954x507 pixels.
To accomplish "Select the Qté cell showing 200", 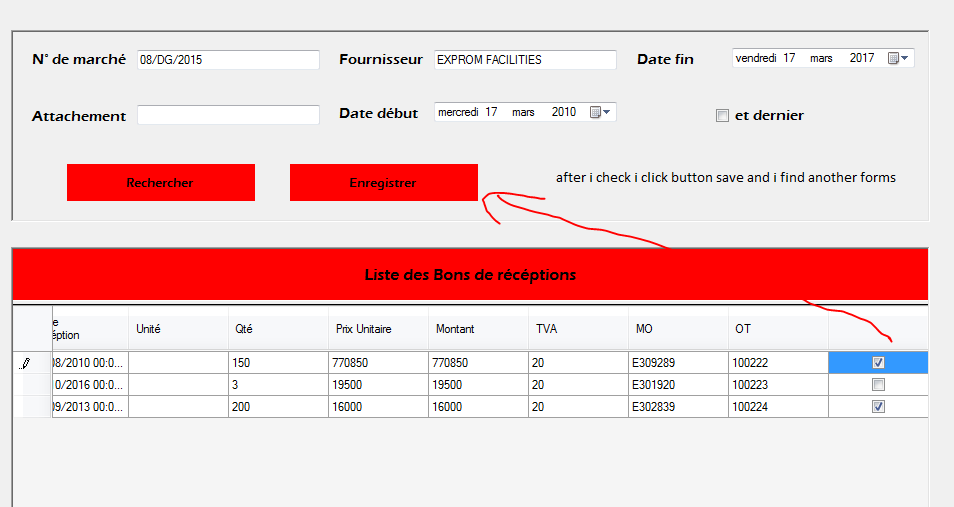I will [278, 407].
